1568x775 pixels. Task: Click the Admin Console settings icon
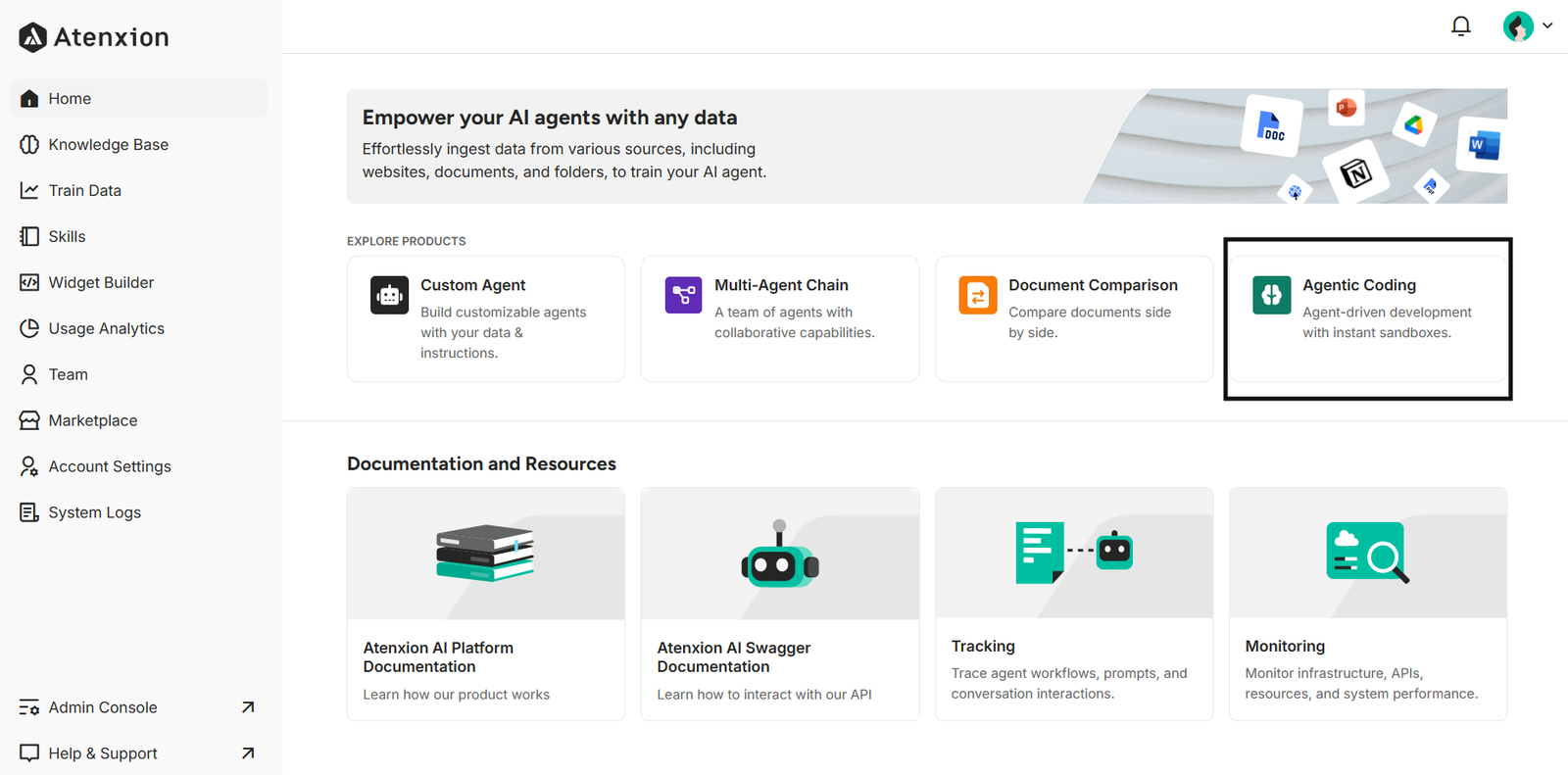click(x=29, y=707)
